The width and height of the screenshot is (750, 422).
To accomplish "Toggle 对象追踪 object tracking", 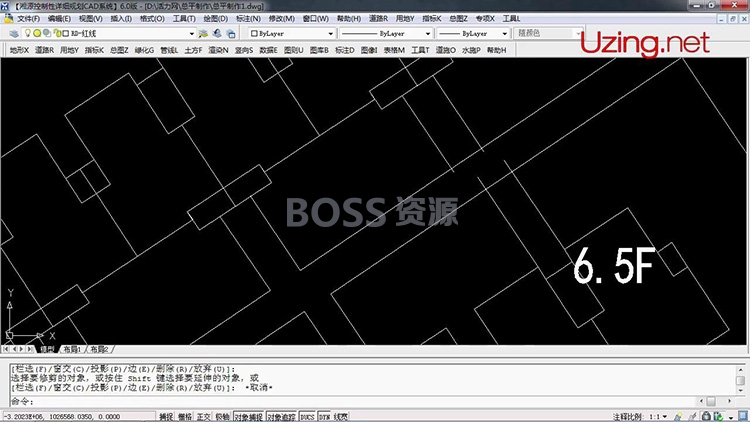I will coord(282,417).
